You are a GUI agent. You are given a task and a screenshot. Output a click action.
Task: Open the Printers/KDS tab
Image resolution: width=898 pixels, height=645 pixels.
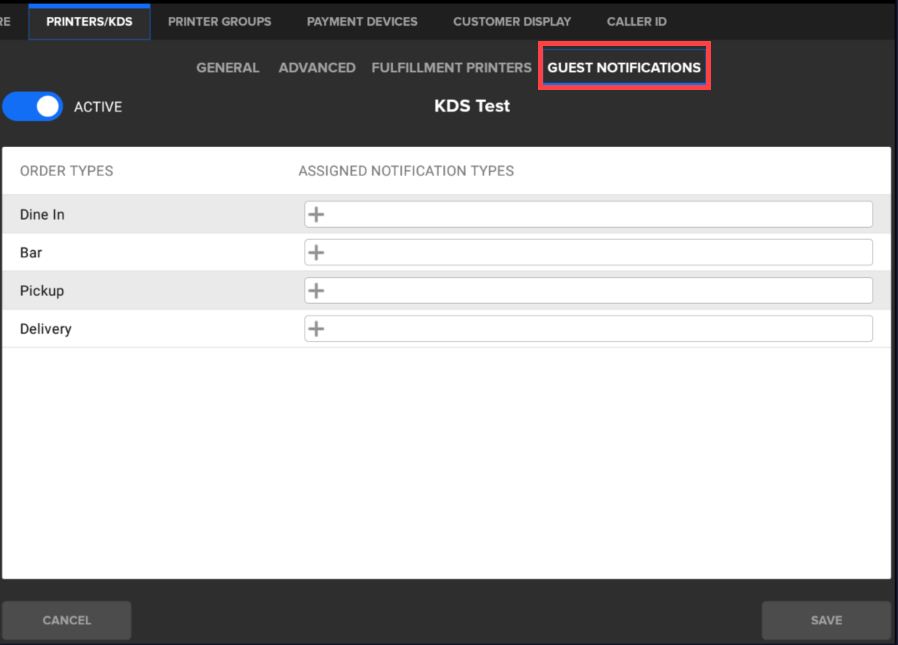coord(89,21)
